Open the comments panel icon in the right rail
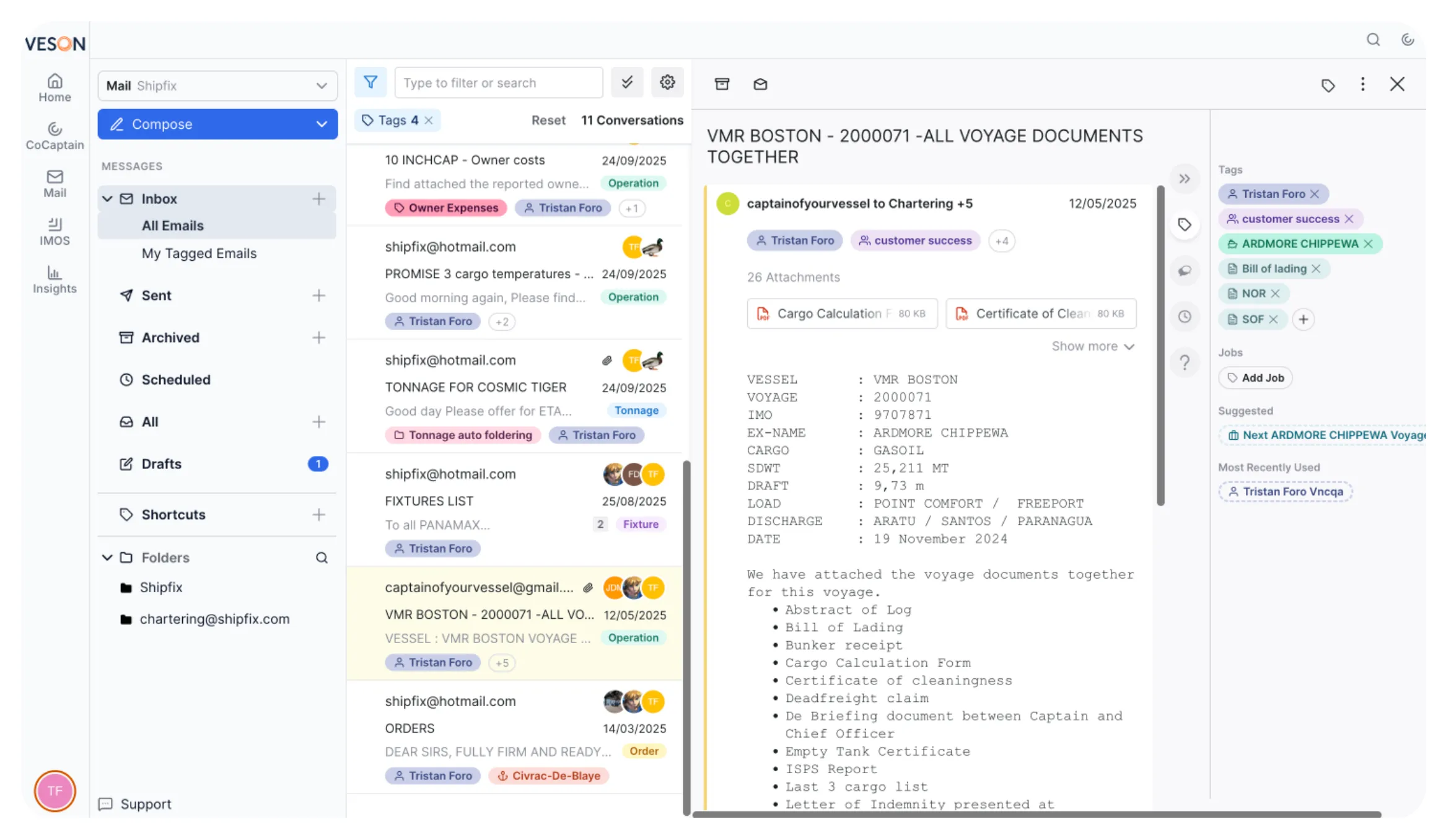The height and width of the screenshot is (840, 1446). [1184, 271]
